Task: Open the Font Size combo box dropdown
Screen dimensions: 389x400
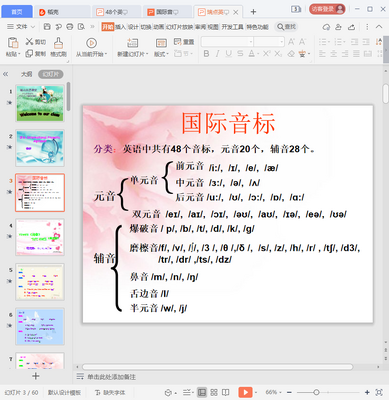Action: 282,42
